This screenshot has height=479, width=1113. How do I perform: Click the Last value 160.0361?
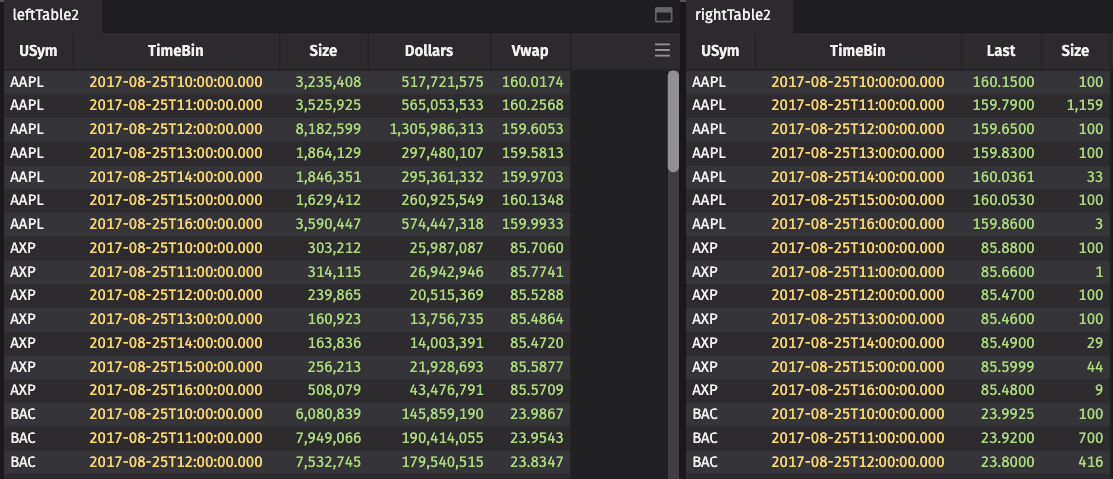click(x=1003, y=177)
